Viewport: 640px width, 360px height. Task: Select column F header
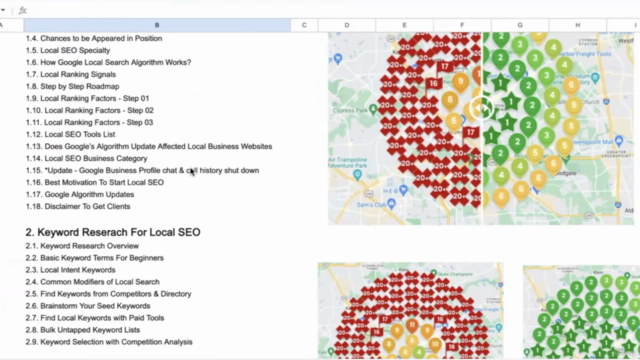(462, 25)
